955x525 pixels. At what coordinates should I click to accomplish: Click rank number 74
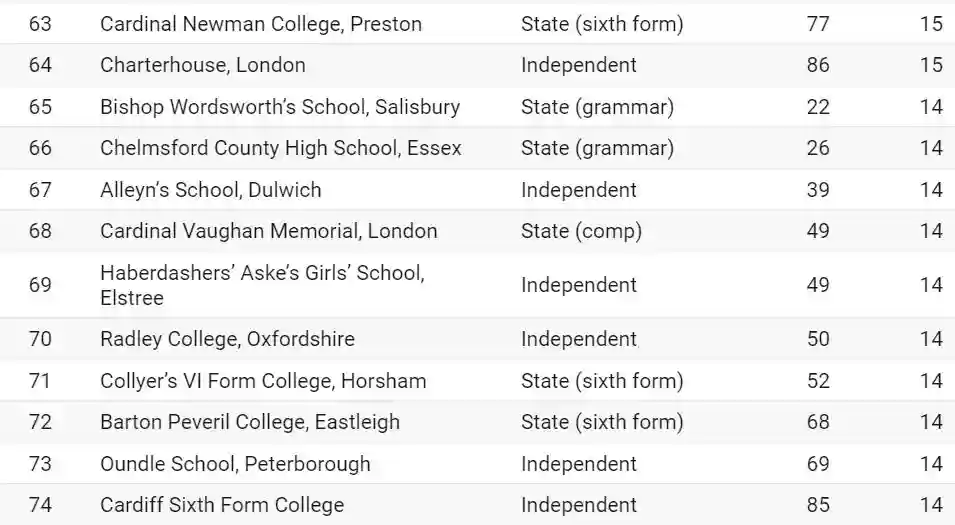tap(40, 505)
